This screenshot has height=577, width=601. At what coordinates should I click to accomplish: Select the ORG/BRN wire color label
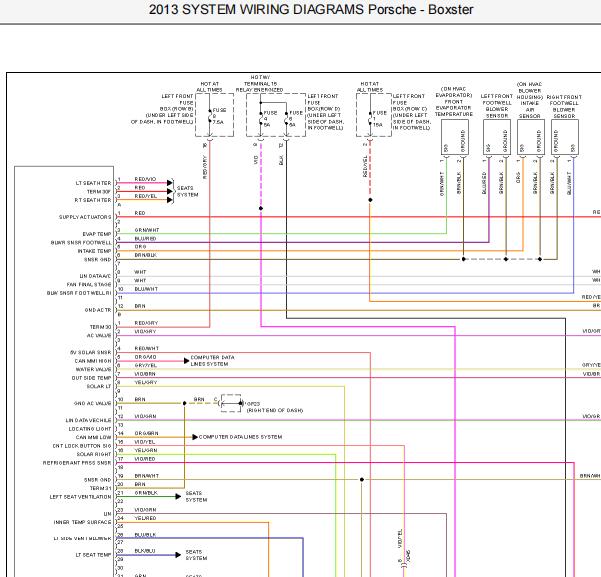146,433
